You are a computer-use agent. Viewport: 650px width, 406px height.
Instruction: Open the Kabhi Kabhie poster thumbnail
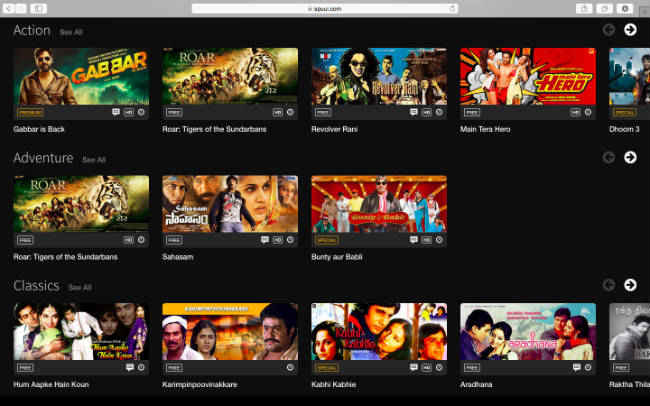(379, 331)
